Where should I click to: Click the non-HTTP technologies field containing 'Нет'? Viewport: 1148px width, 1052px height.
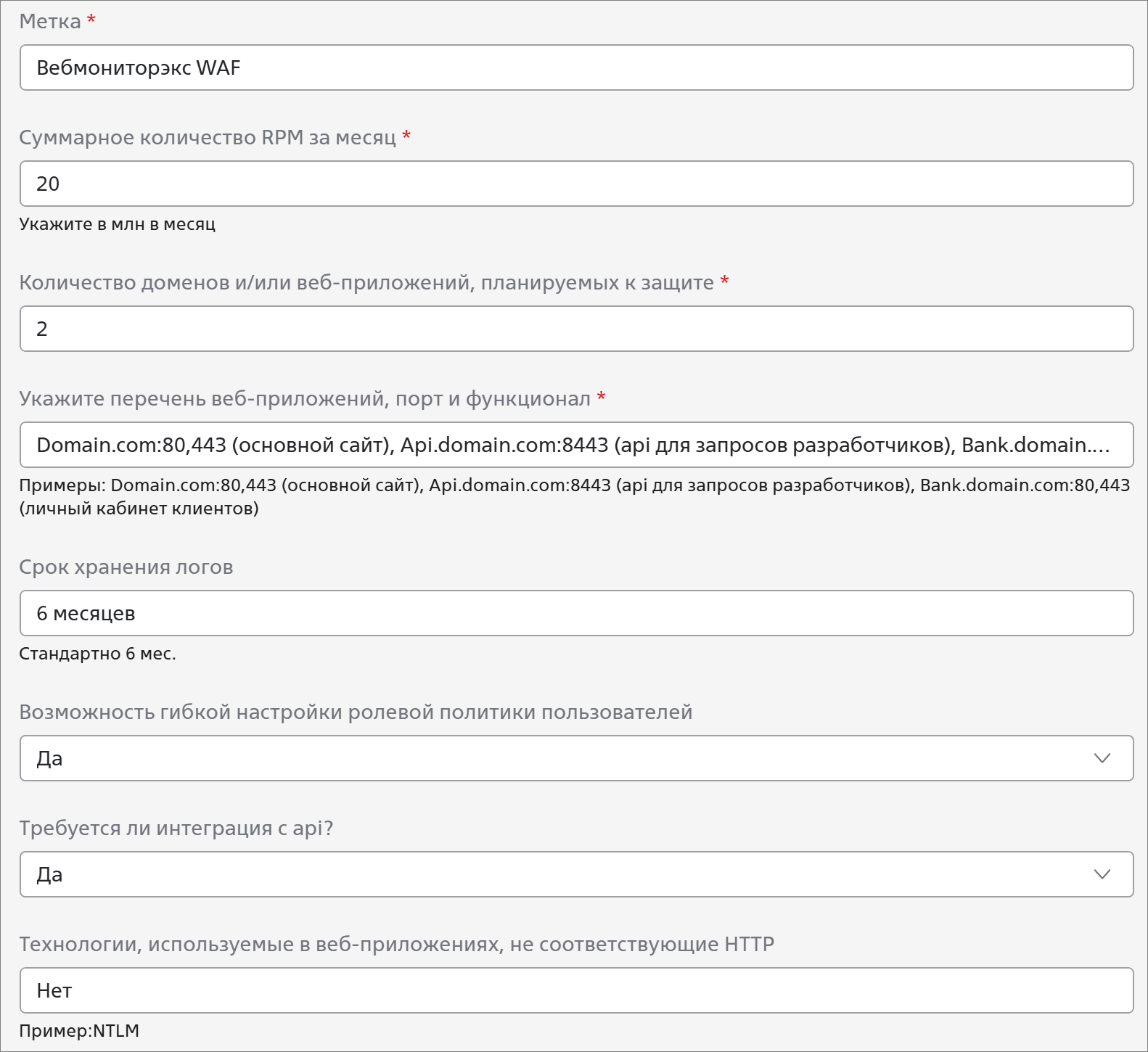pos(576,990)
